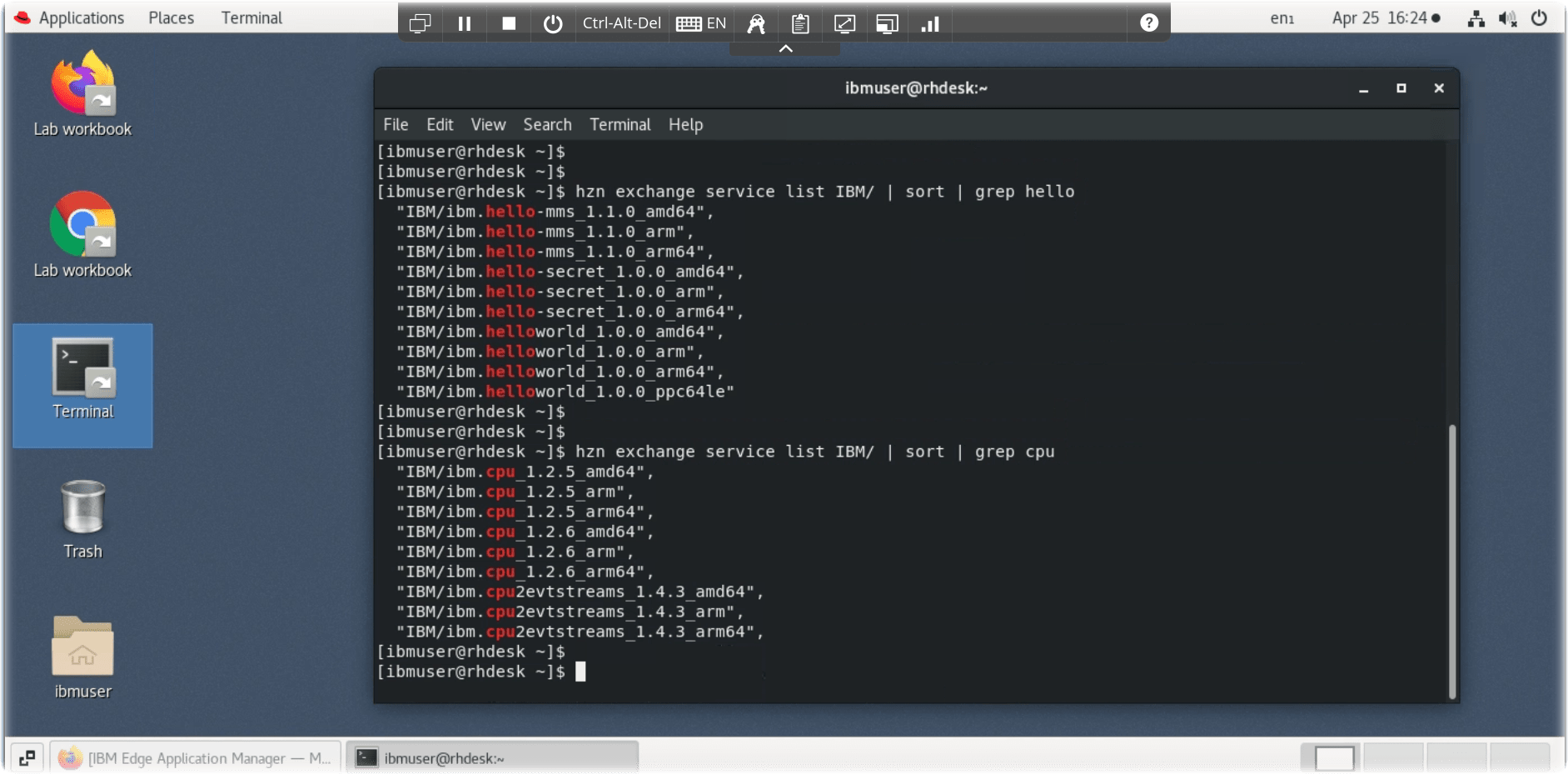
Task: Open the File menu in terminal window
Action: 396,124
